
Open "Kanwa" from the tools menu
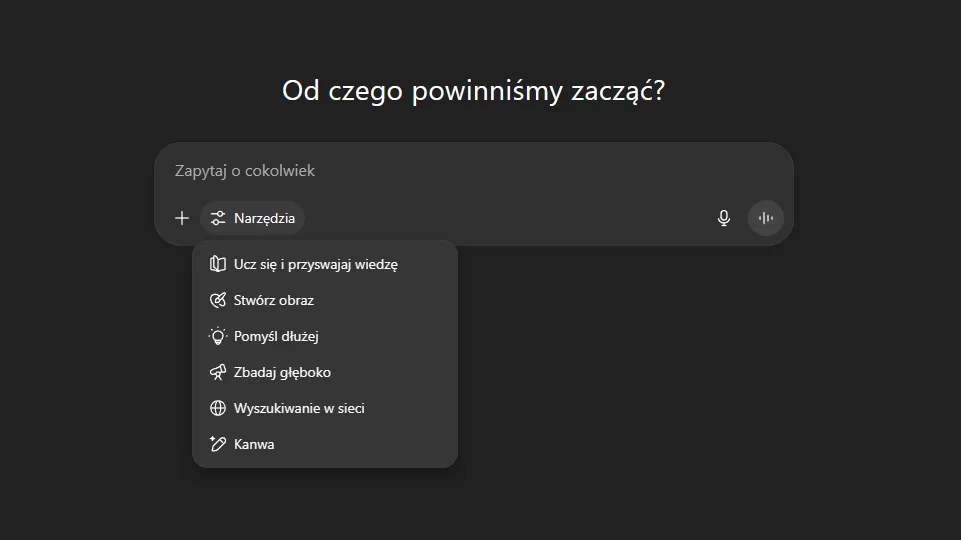254,444
